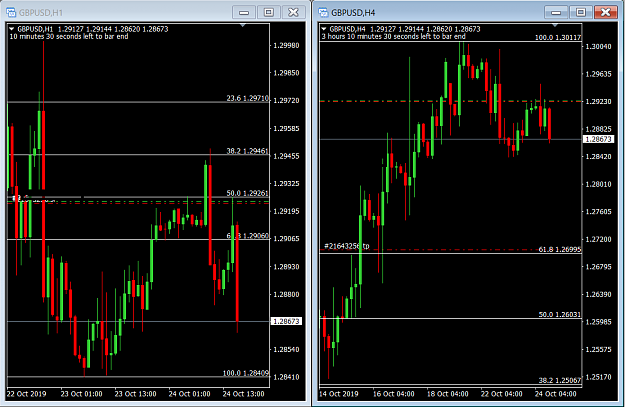
Task: Click the current price tag 1.28673 in H4
Action: [598, 139]
